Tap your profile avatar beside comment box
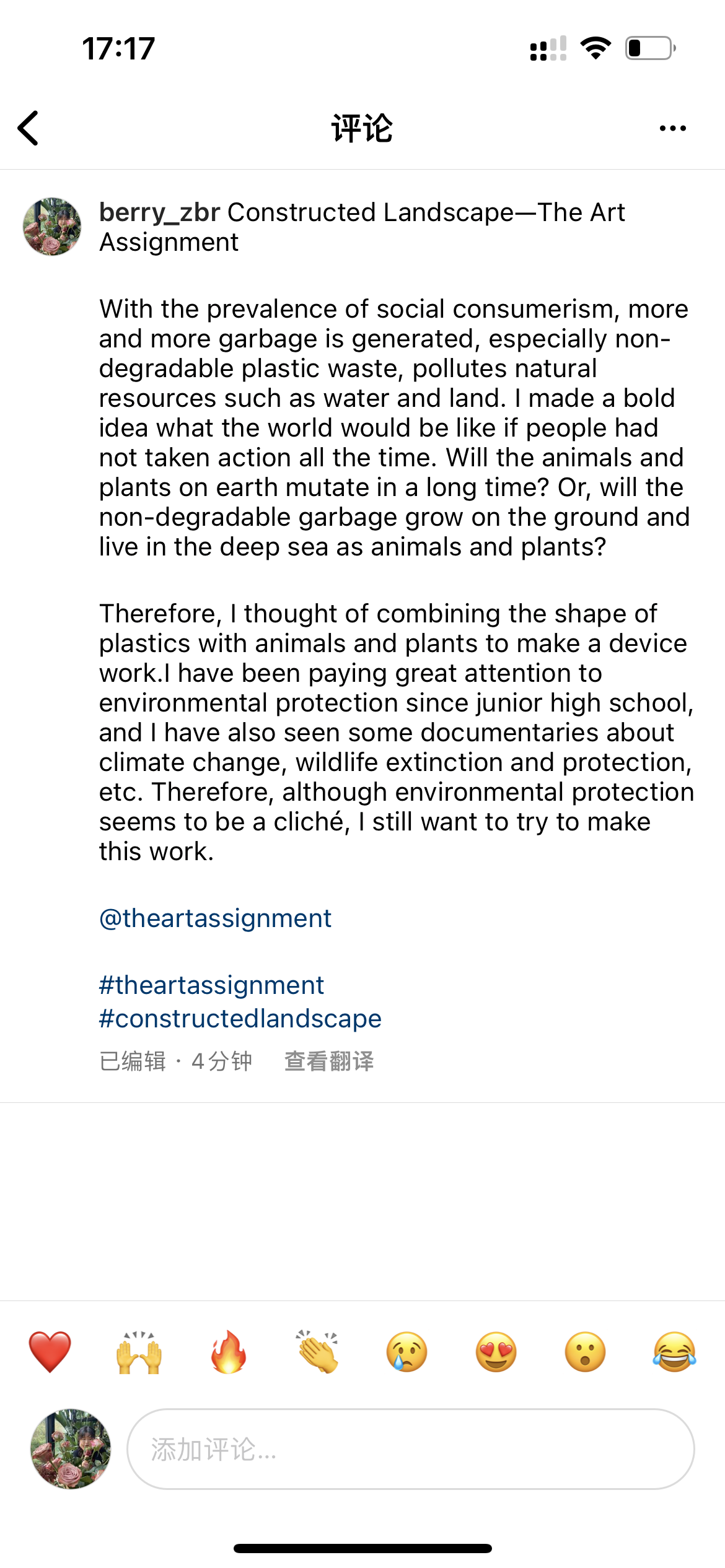Image resolution: width=725 pixels, height=1568 pixels. pyautogui.click(x=71, y=1449)
